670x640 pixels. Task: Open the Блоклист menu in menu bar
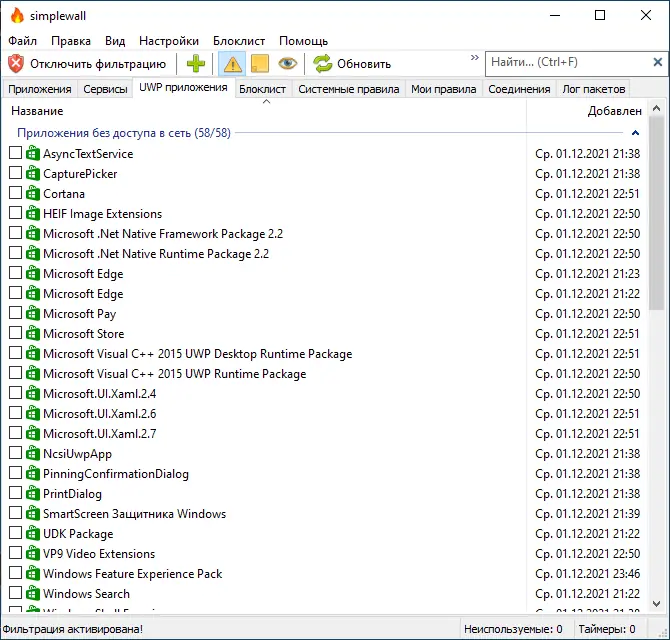pos(239,41)
